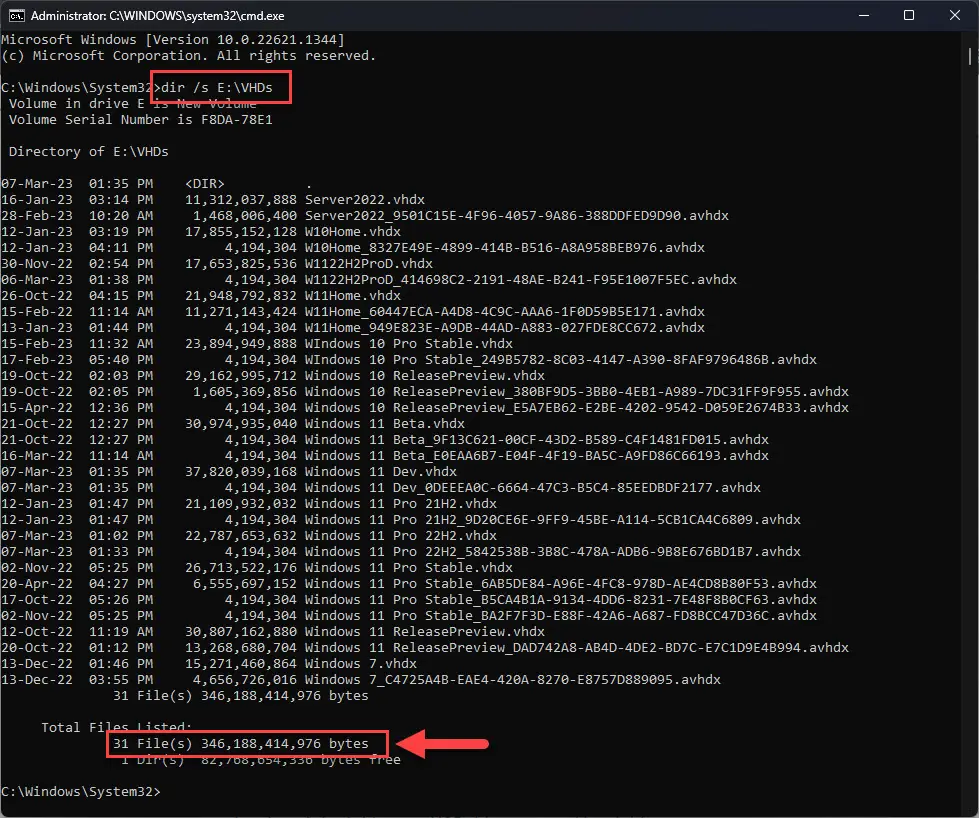This screenshot has height=818, width=979.
Task: Click the W11Home_949E823E avhdx entry
Action: (504, 327)
